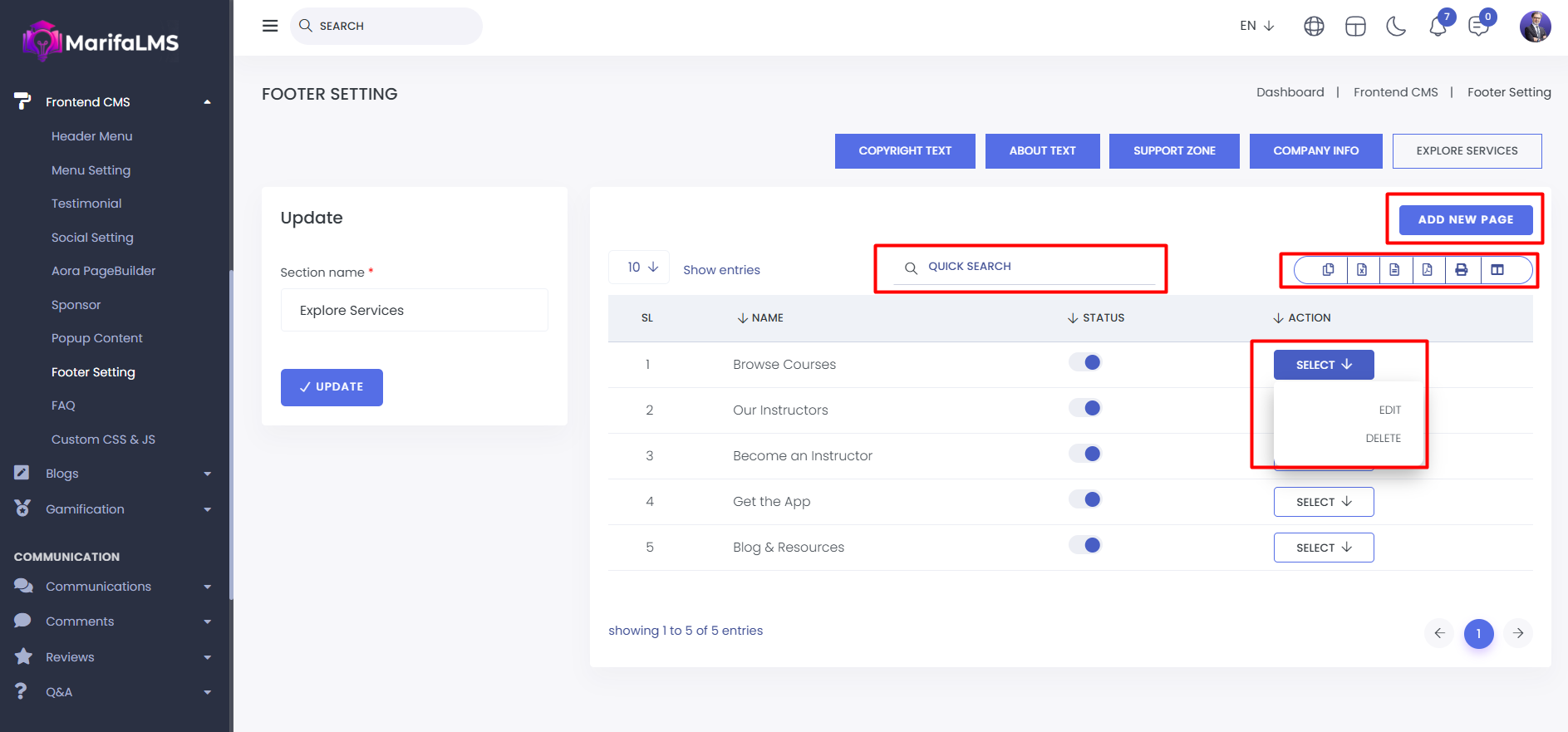Click the hamburger menu icon
Viewport: 1568px width, 732px height.
click(270, 26)
